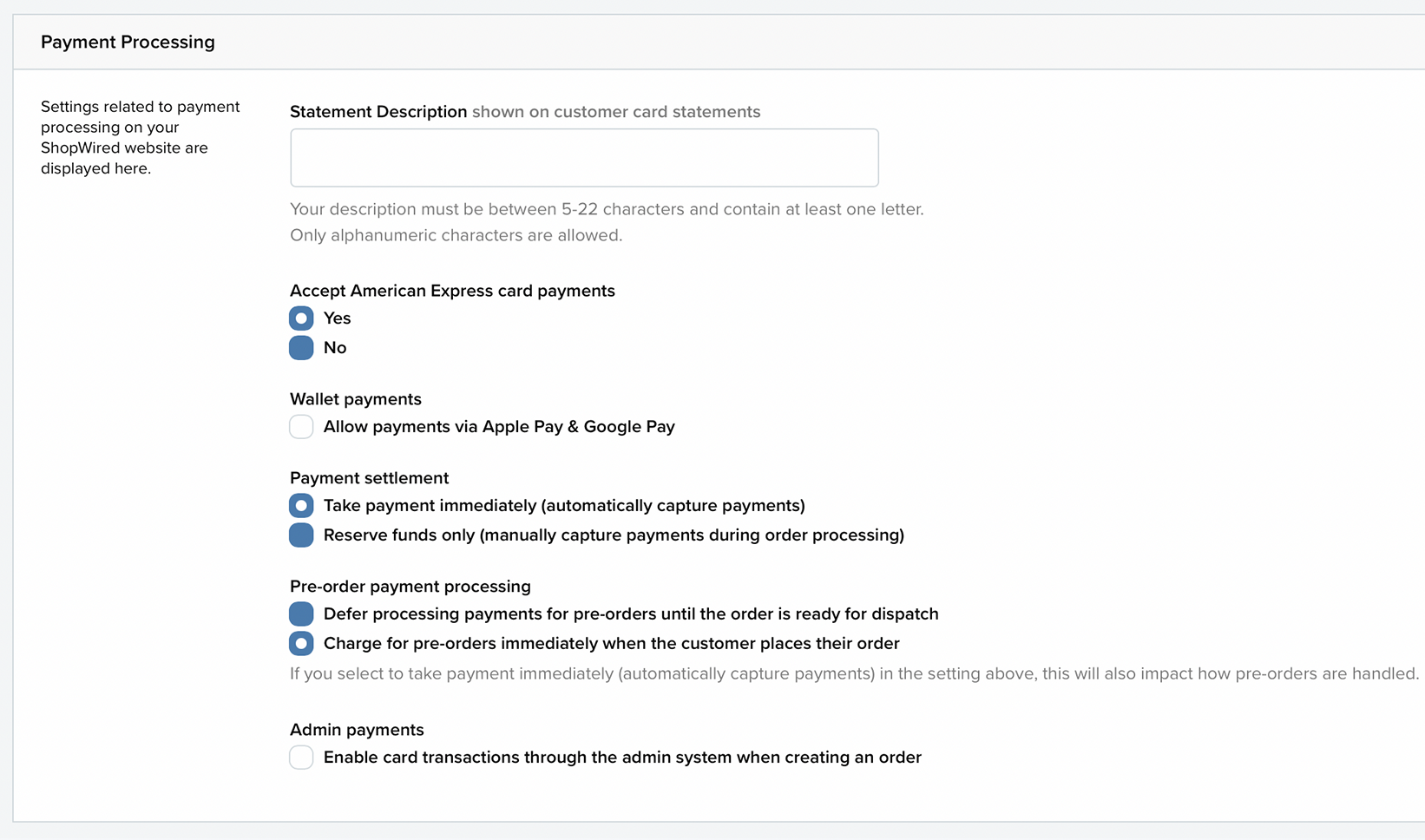This screenshot has height=840, width=1425.
Task: Click the 'Take payment immediately' option label text
Action: click(564, 506)
